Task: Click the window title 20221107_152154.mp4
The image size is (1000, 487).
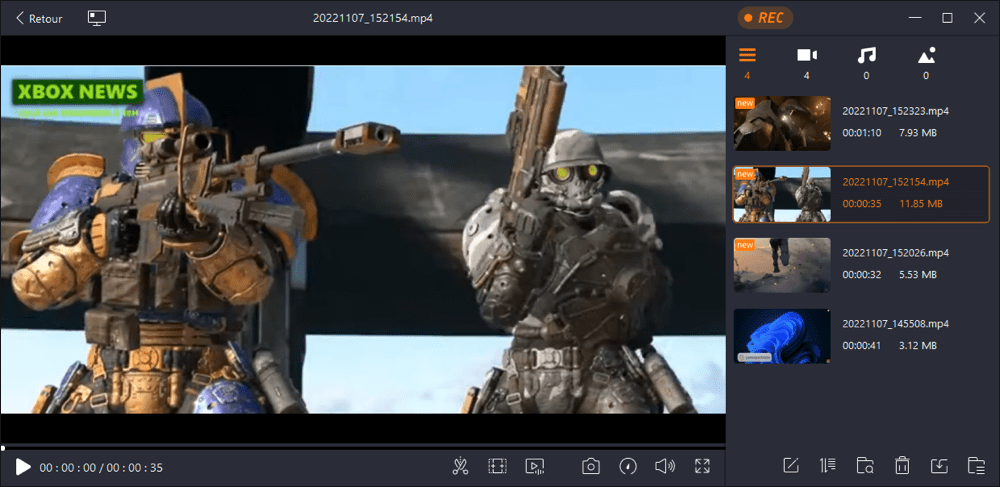Action: (x=373, y=18)
